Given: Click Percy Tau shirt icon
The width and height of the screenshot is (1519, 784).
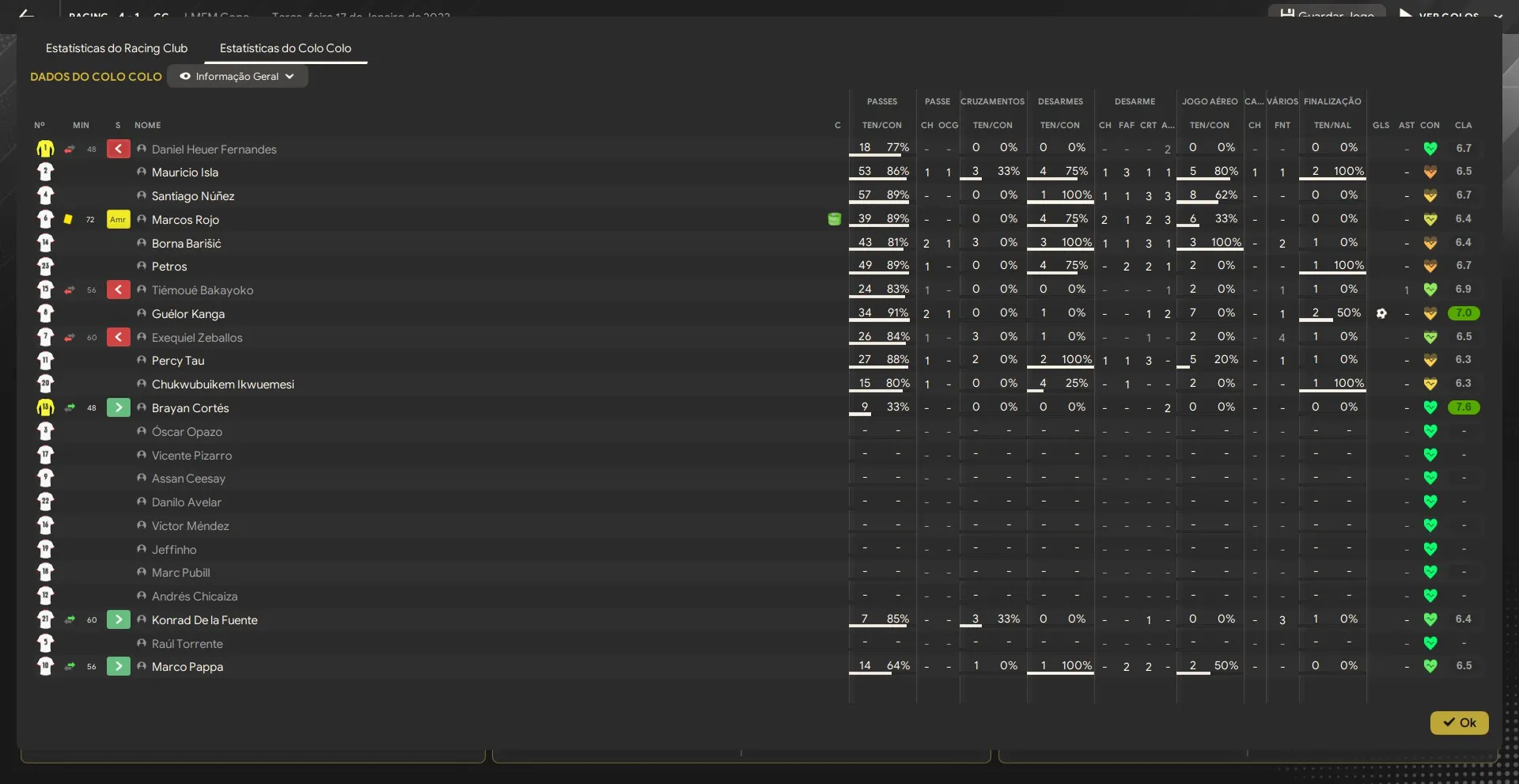Looking at the screenshot, I should coord(45,360).
